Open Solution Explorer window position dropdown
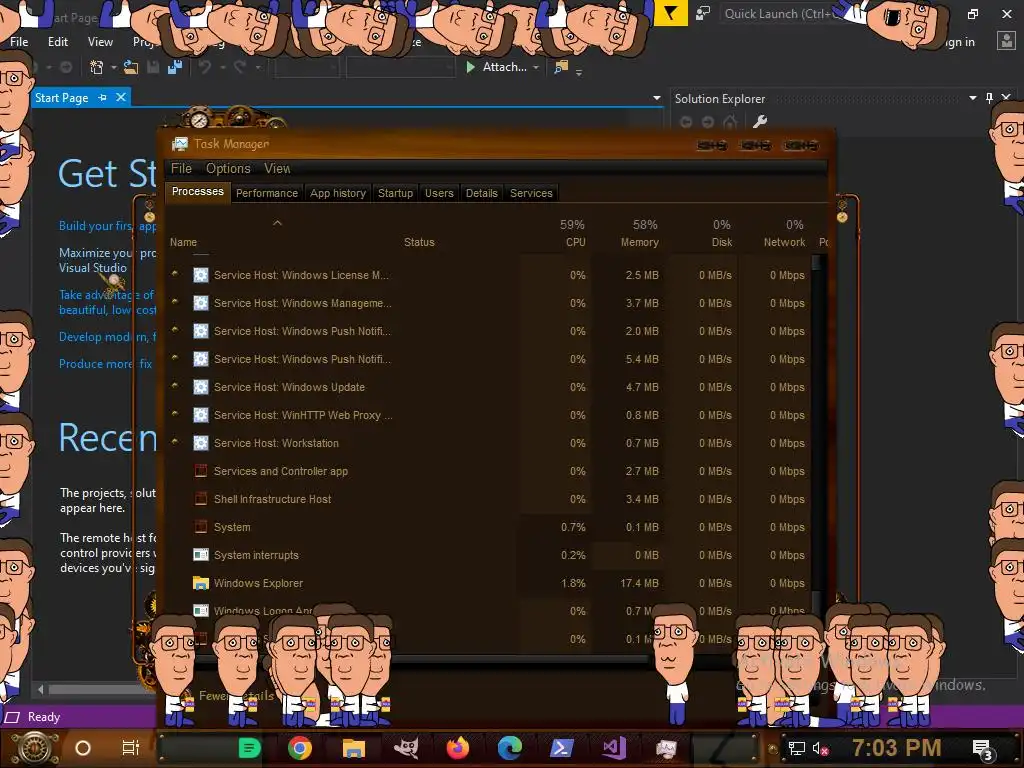This screenshot has height=768, width=1024. [972, 98]
